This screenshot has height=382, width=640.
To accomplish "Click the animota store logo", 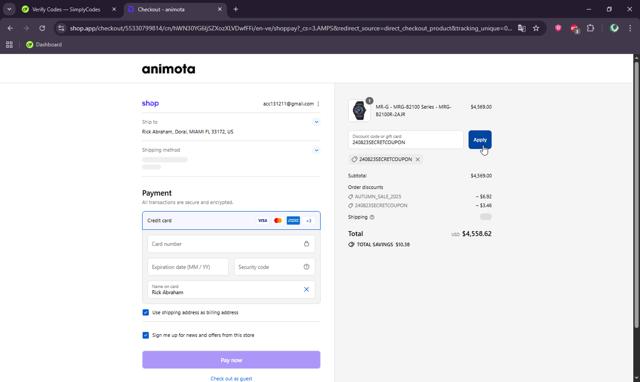I will pyautogui.click(x=169, y=69).
